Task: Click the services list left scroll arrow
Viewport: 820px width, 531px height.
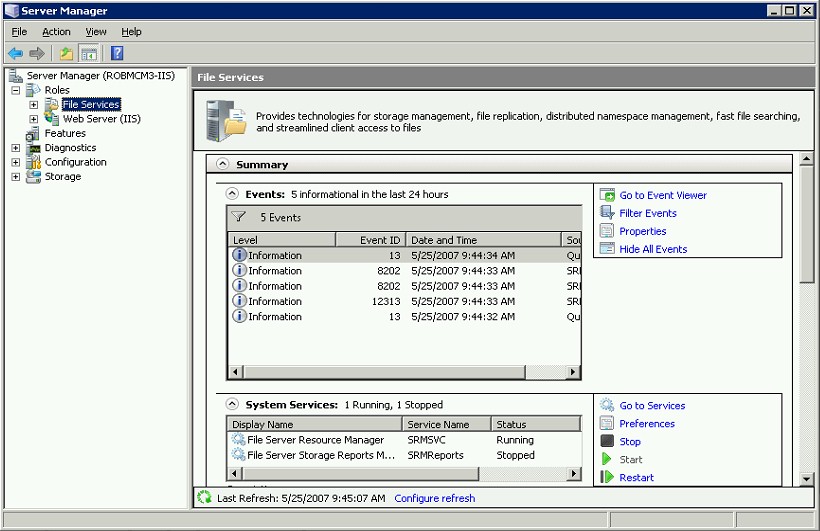Action: 234,473
